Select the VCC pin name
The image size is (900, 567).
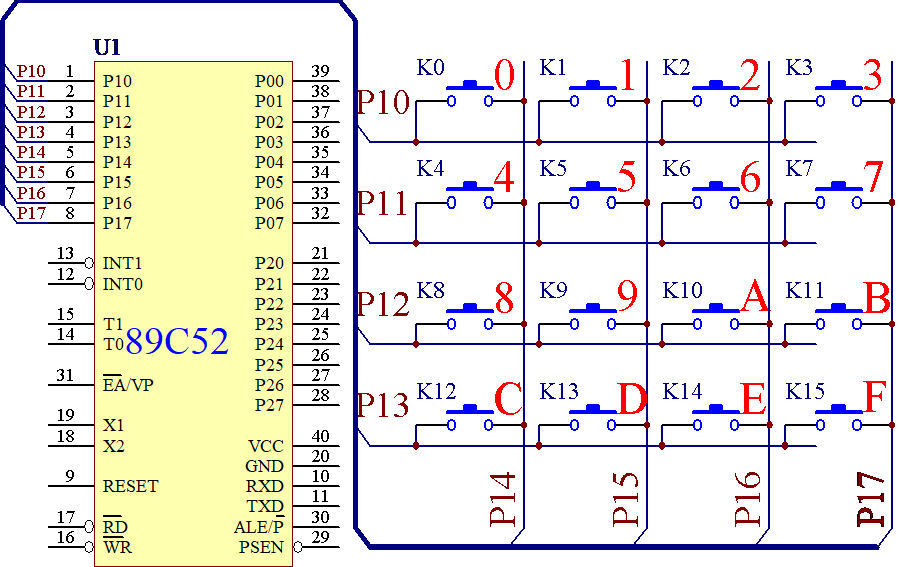click(x=266, y=446)
